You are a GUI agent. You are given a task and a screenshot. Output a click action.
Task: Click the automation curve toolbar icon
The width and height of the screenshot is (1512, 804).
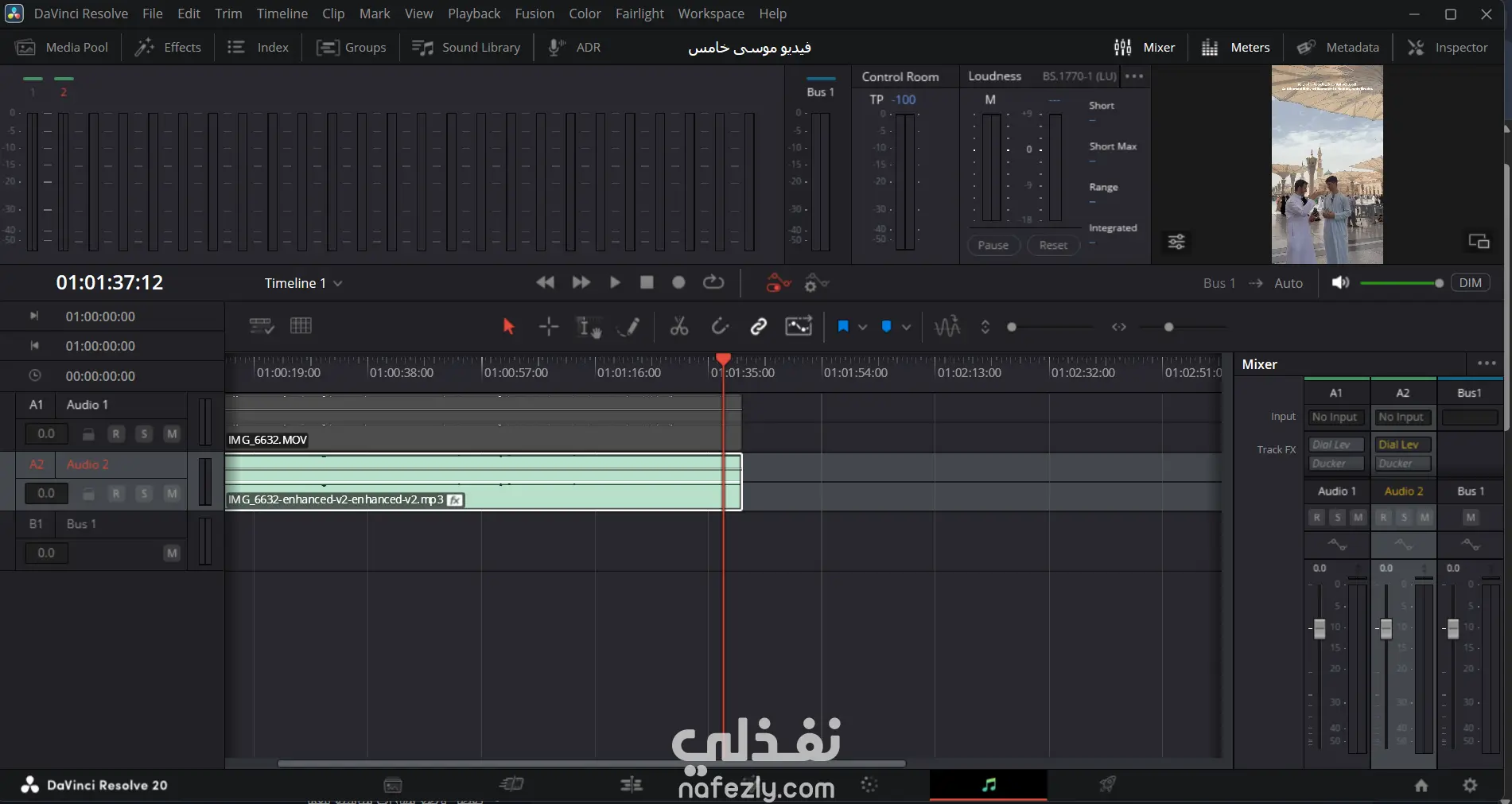(799, 326)
